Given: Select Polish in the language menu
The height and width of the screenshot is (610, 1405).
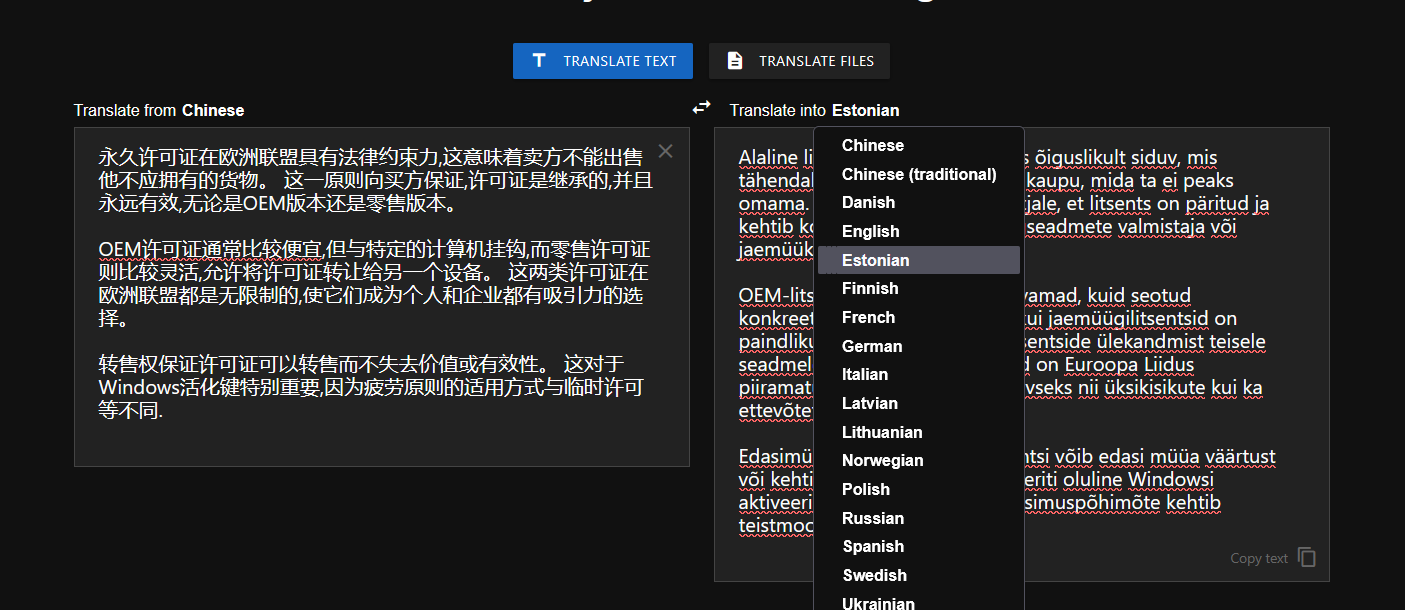Looking at the screenshot, I should [919, 489].
